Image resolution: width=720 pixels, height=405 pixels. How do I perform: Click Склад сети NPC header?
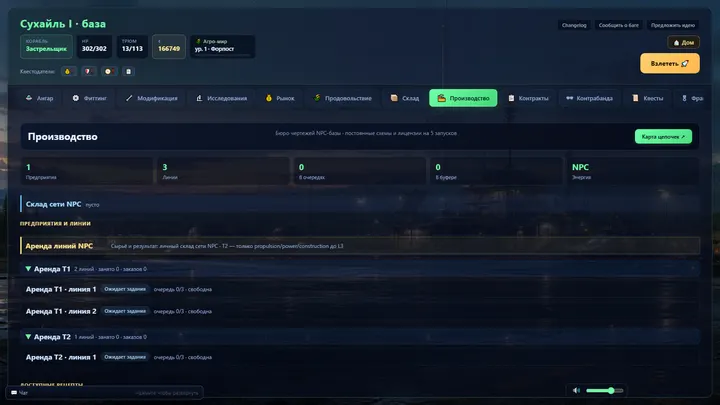360,204
